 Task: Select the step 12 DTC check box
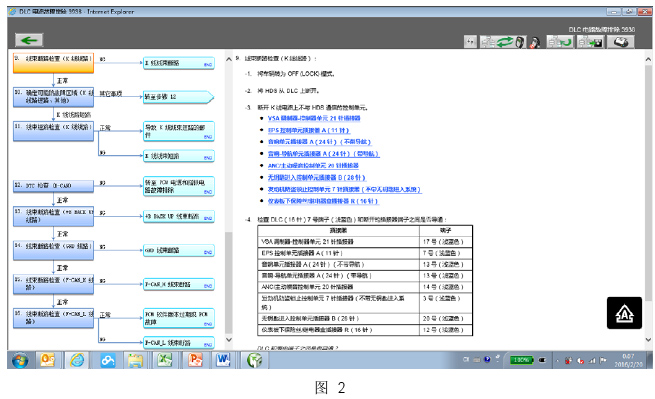[53, 186]
